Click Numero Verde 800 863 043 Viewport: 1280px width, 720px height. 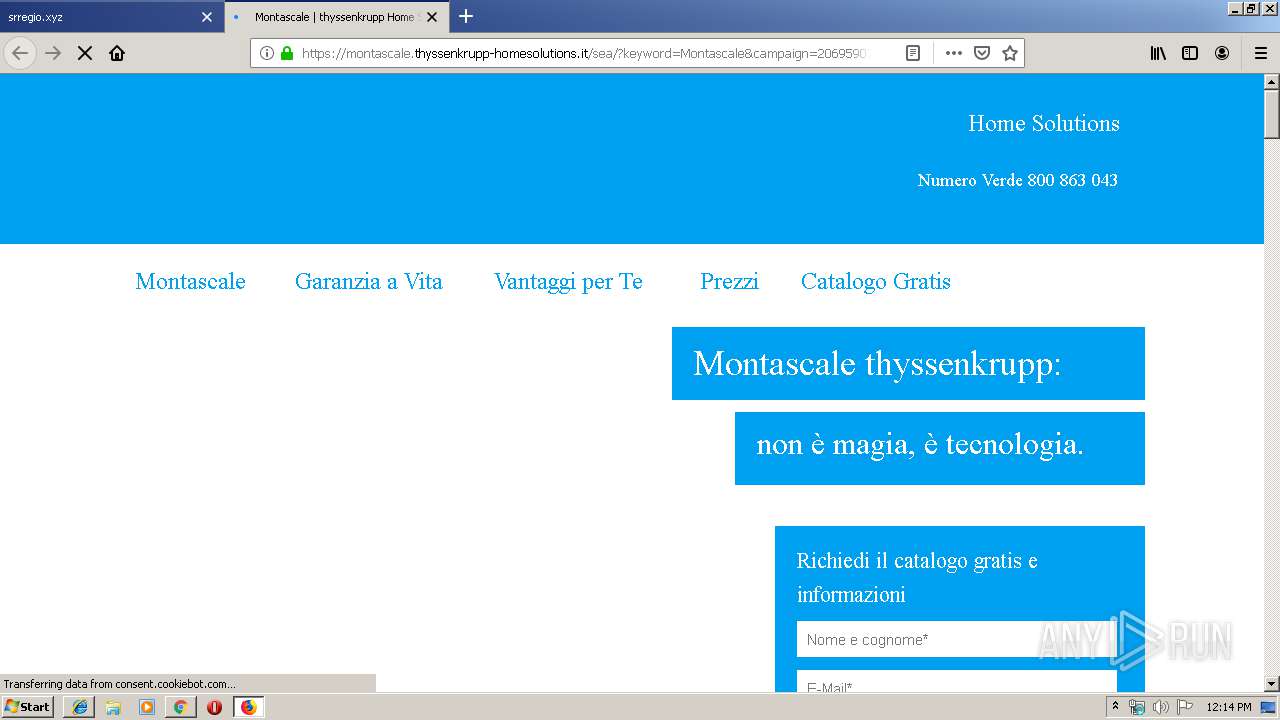[1017, 180]
